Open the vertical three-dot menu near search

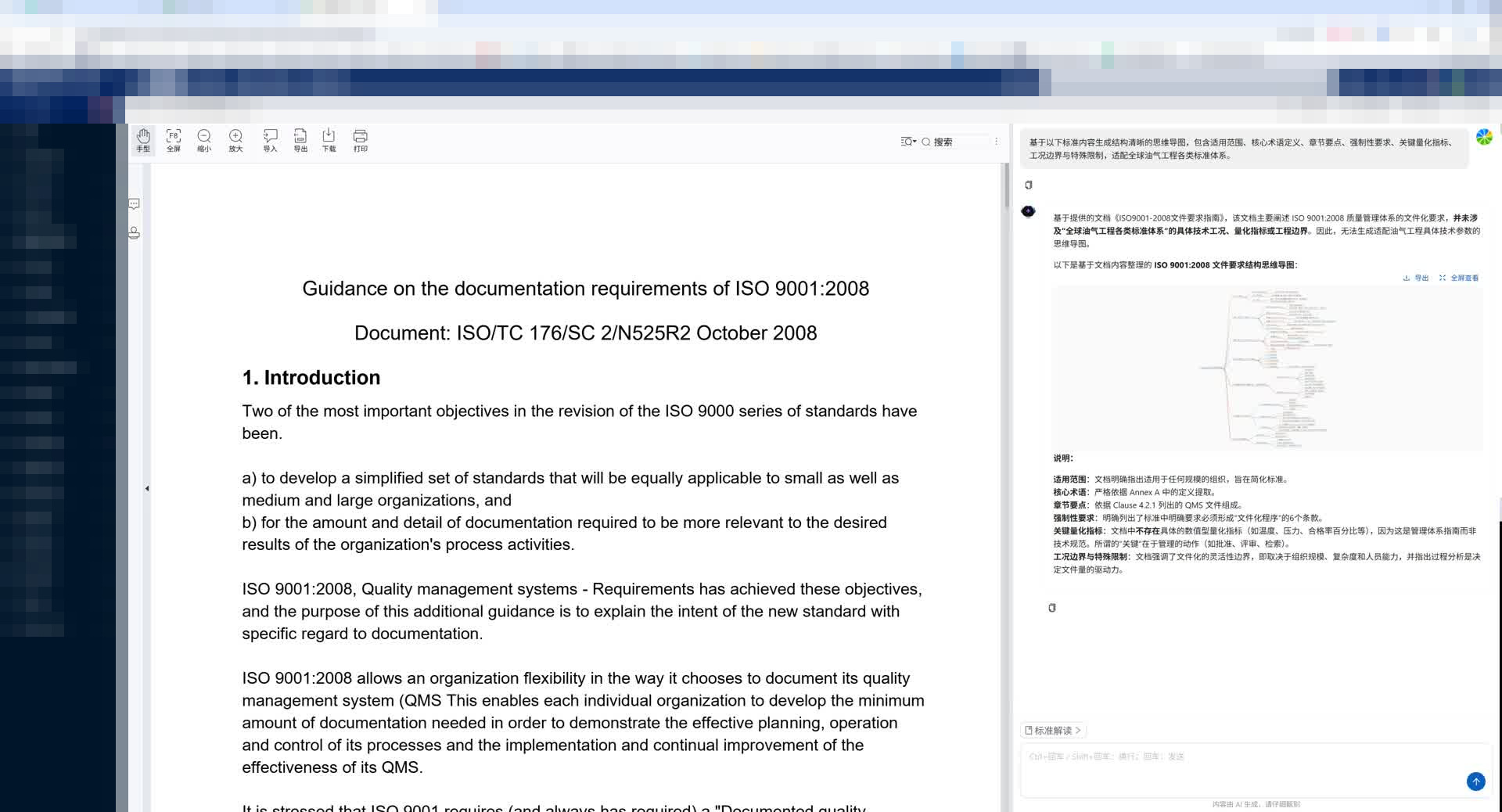pyautogui.click(x=996, y=142)
